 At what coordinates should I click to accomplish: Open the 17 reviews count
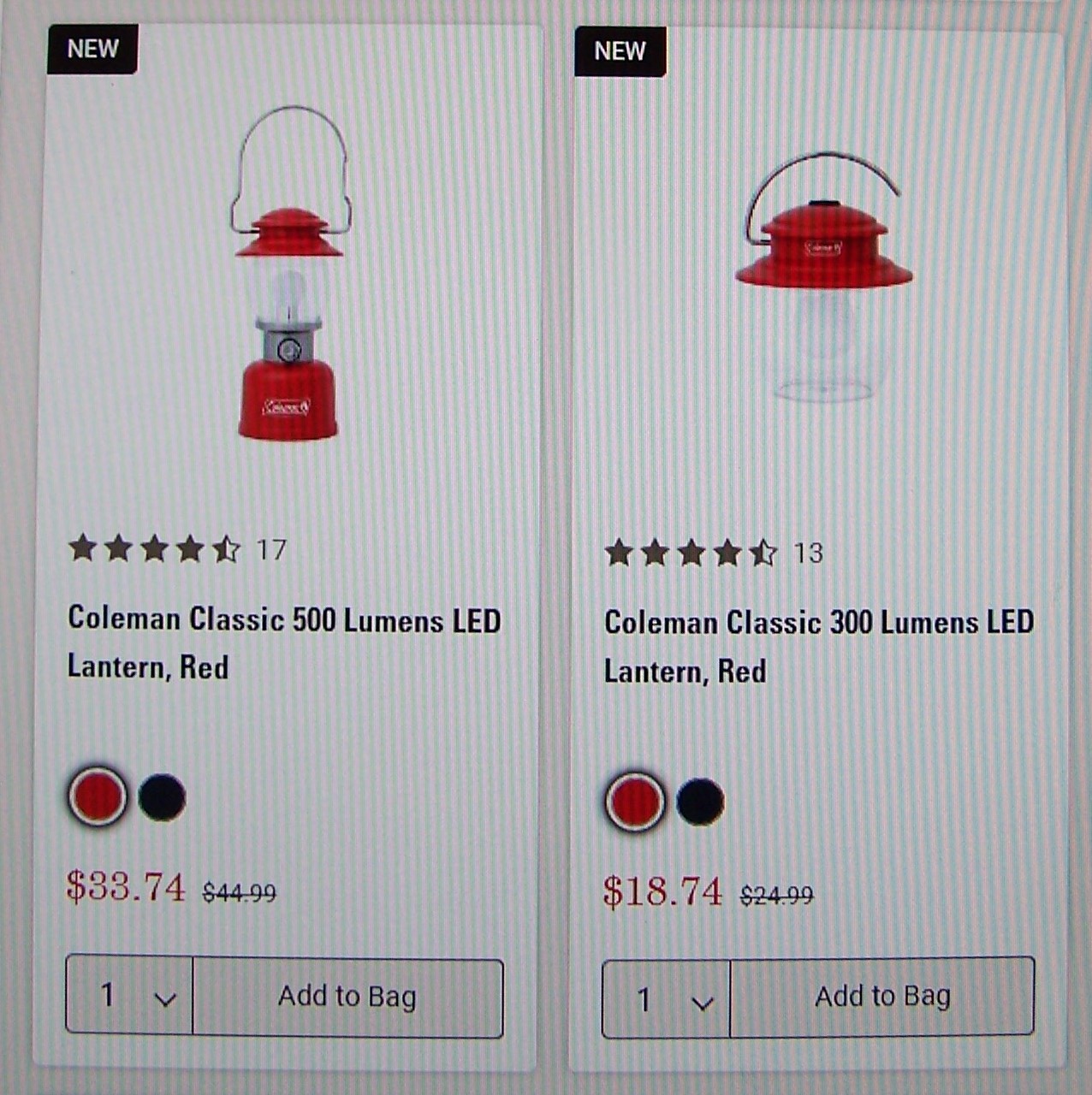point(271,549)
